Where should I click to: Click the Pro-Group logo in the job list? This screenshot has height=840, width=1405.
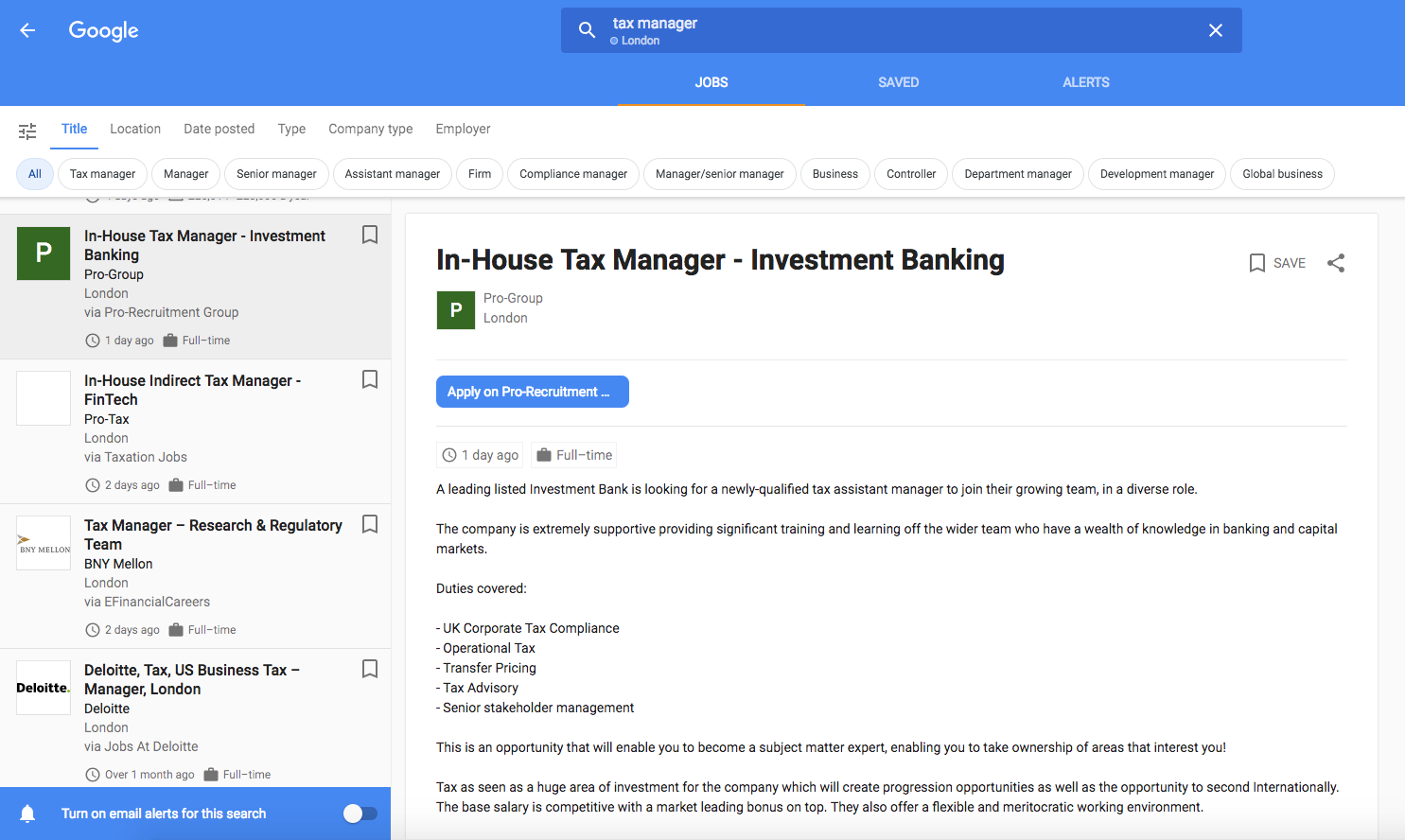(44, 254)
